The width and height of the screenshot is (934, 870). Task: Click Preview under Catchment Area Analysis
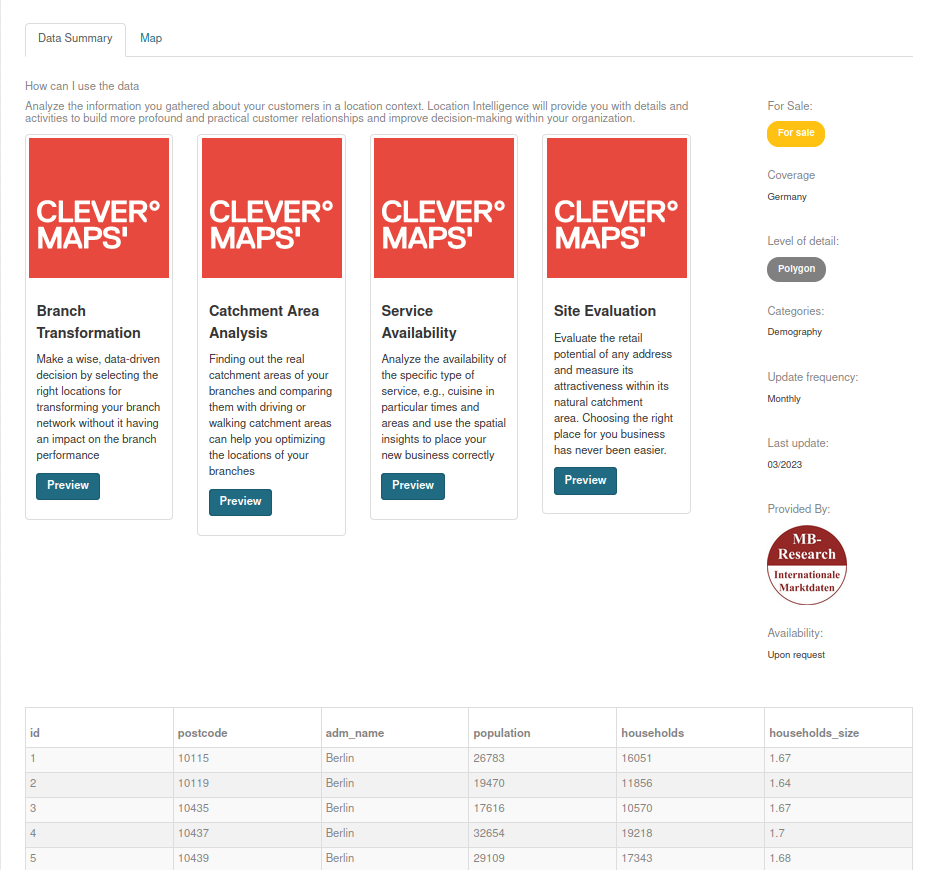pyautogui.click(x=240, y=502)
